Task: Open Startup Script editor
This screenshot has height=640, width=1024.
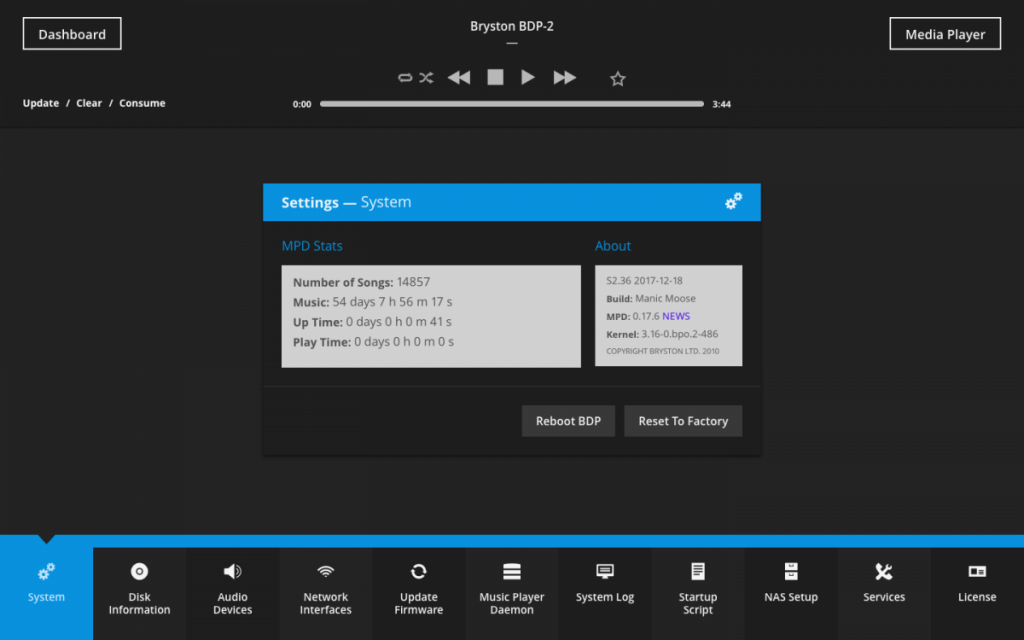Action: pos(698,594)
